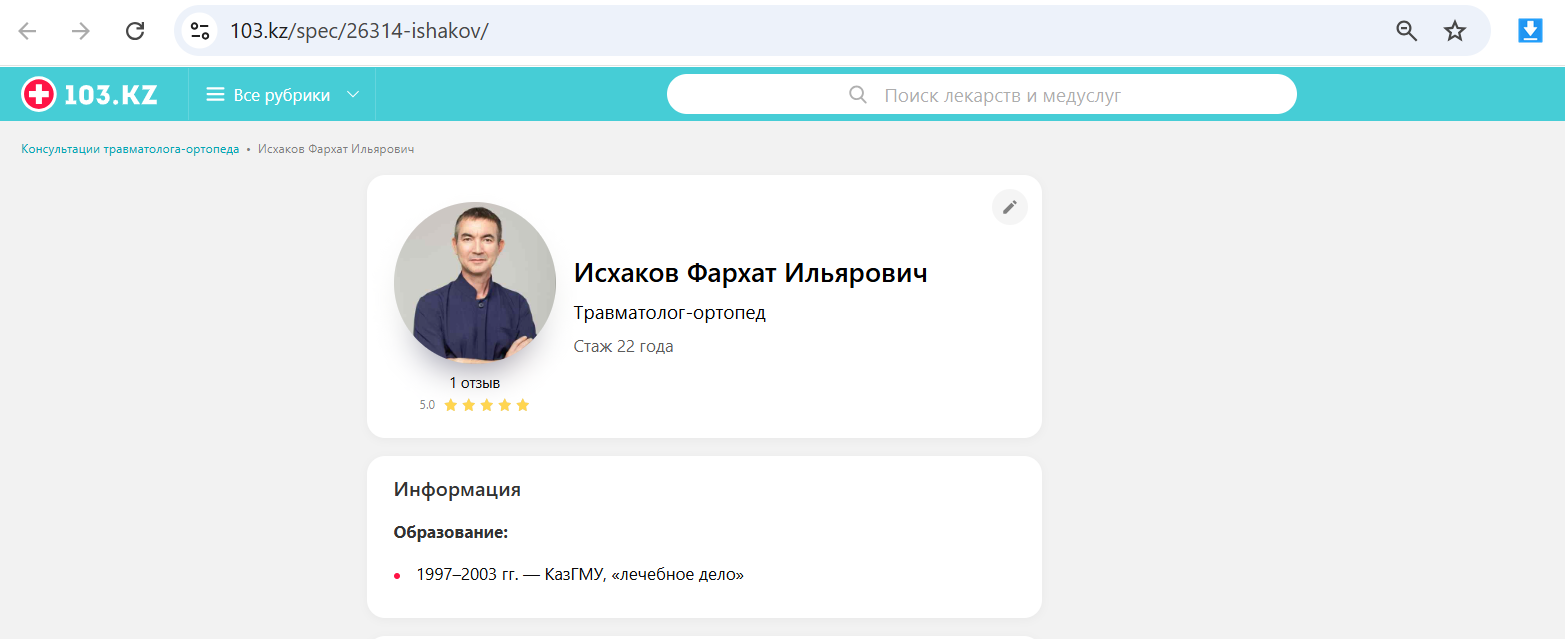Image resolution: width=1565 pixels, height=639 pixels.
Task: Click the Информация section heading
Action: pyautogui.click(x=457, y=490)
